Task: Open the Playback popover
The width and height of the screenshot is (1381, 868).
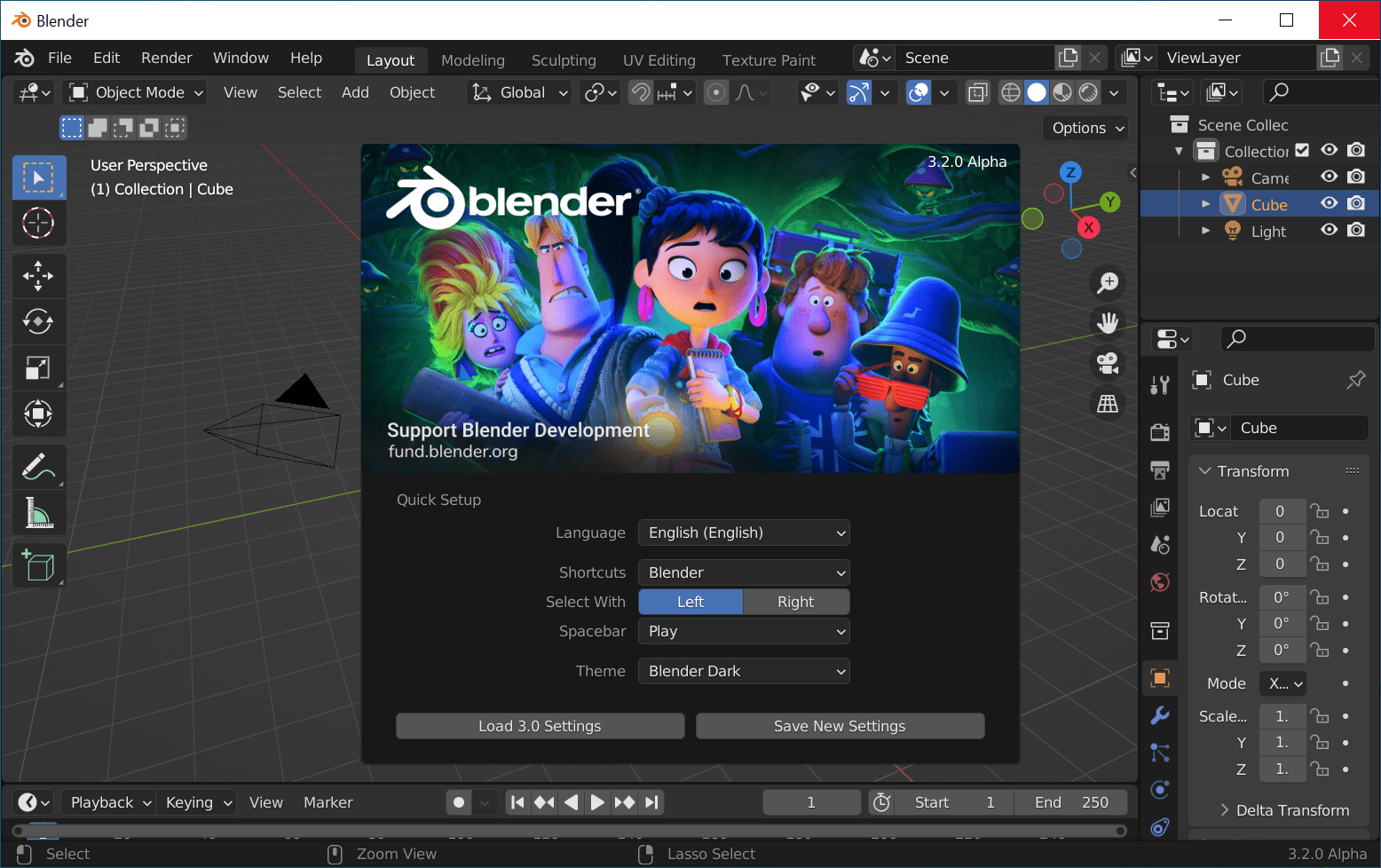Action: [x=107, y=802]
